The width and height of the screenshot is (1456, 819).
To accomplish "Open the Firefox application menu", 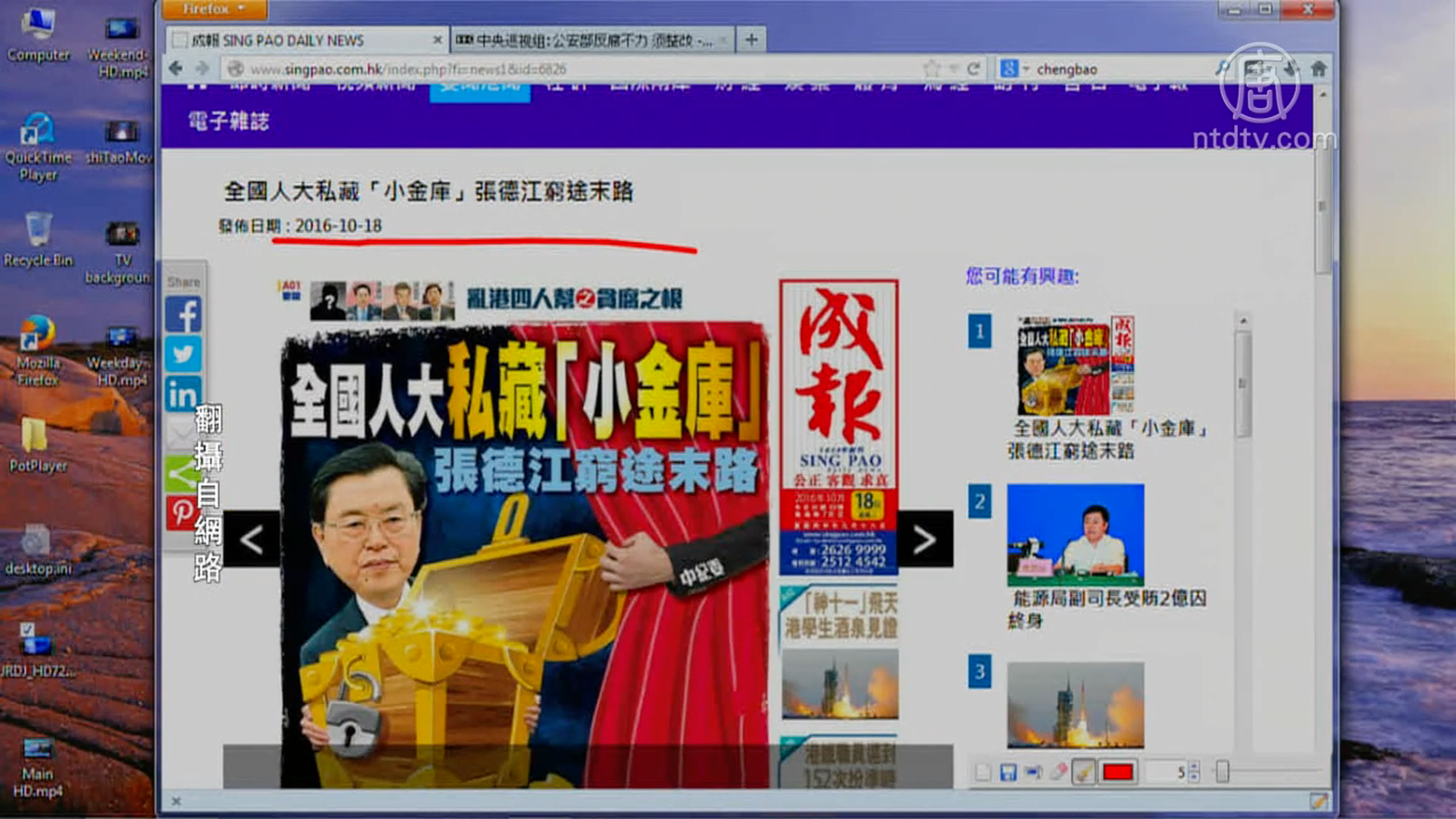I will pyautogui.click(x=214, y=9).
